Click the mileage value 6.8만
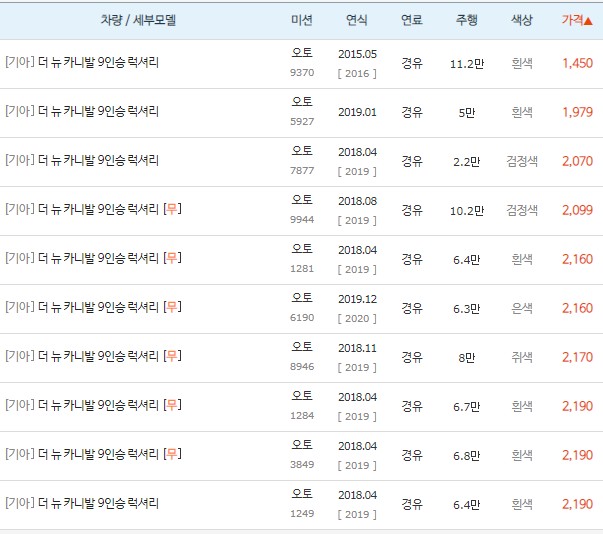This screenshot has width=603, height=534. tap(467, 456)
